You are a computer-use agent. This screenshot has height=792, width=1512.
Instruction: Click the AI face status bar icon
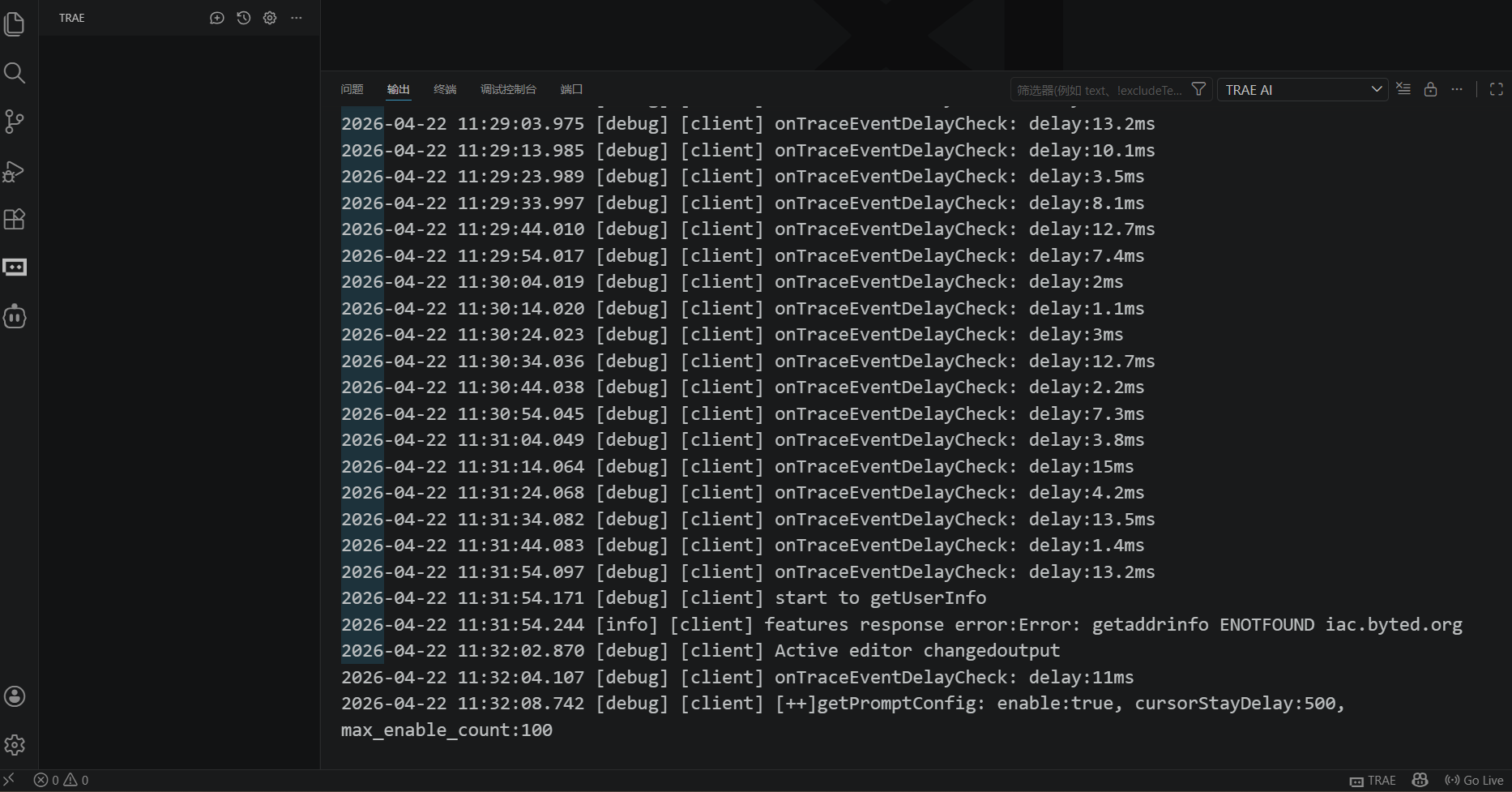coord(1420,780)
